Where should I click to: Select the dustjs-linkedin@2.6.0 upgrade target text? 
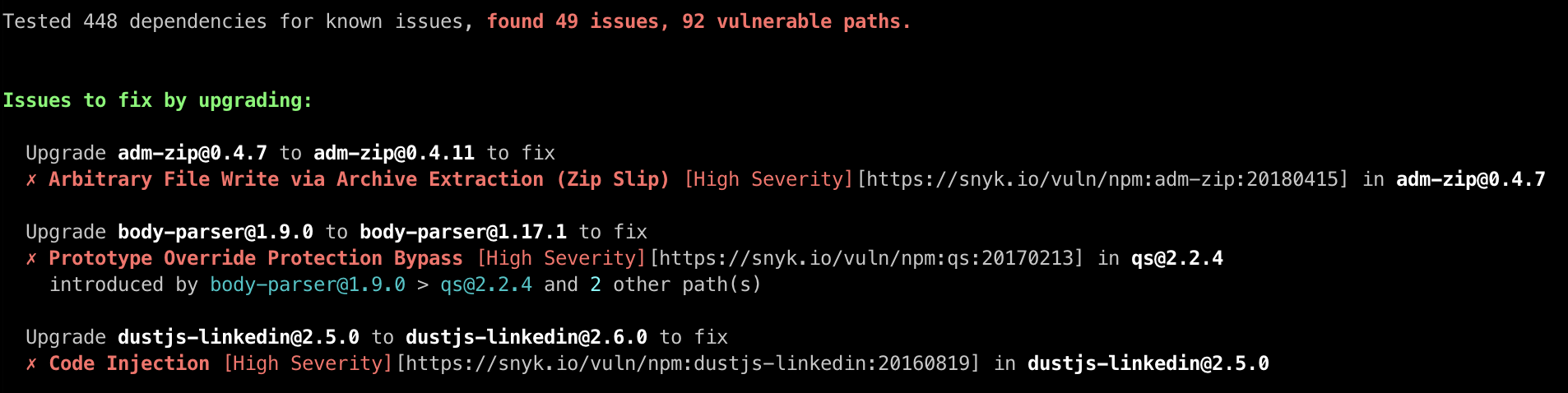pyautogui.click(x=527, y=338)
